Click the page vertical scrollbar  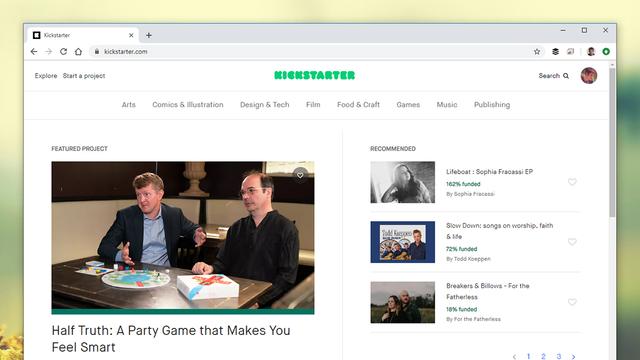point(612,143)
